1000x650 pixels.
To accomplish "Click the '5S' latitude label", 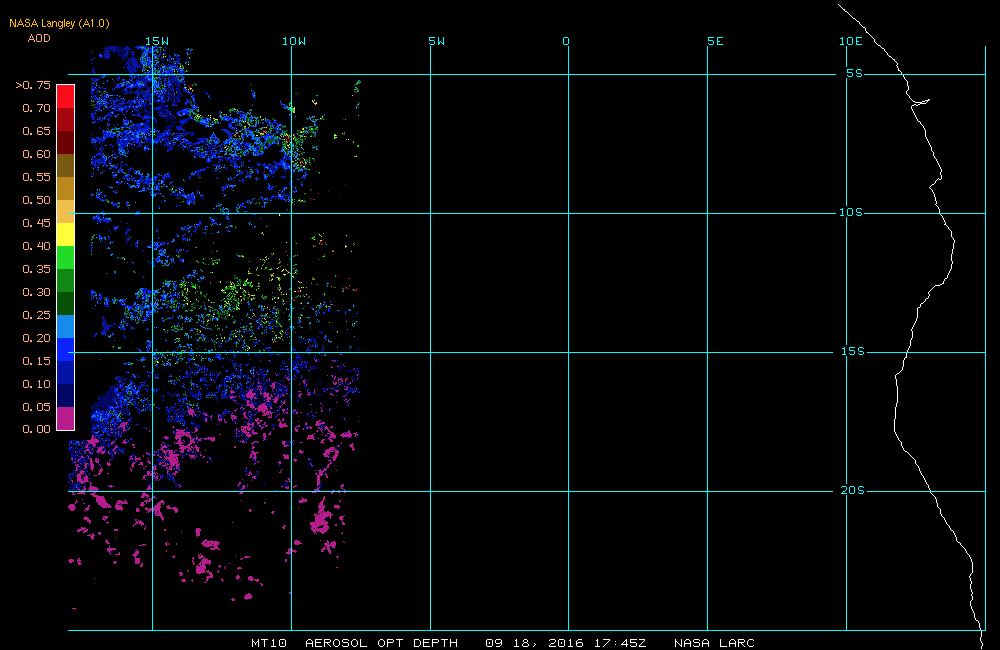I will [x=855, y=73].
